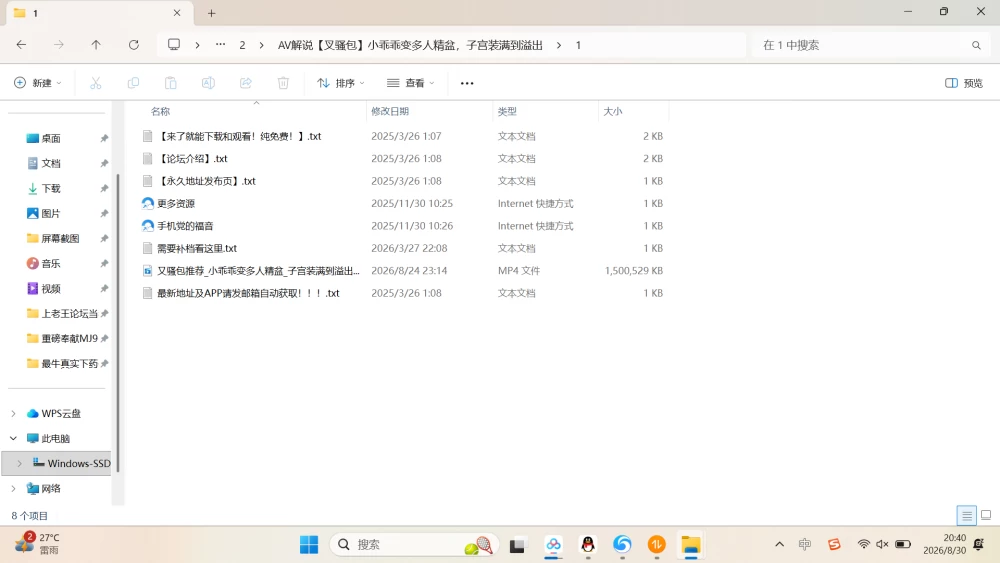Image resolution: width=1000 pixels, height=563 pixels.
Task: Click the navigation pane vertical scrollbar
Action: click(x=117, y=322)
